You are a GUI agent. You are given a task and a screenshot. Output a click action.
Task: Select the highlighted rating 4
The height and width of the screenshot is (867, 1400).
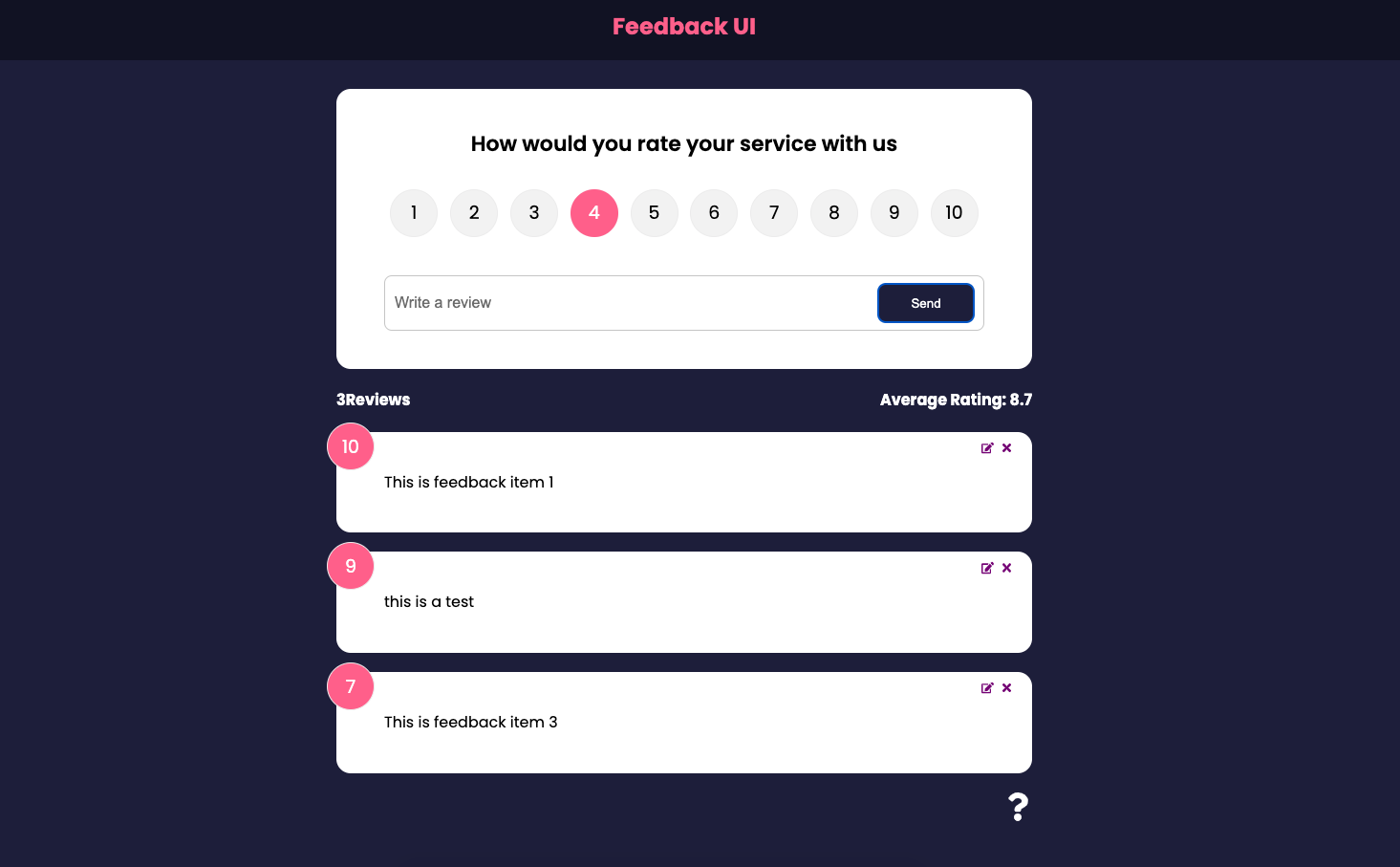tap(593, 213)
